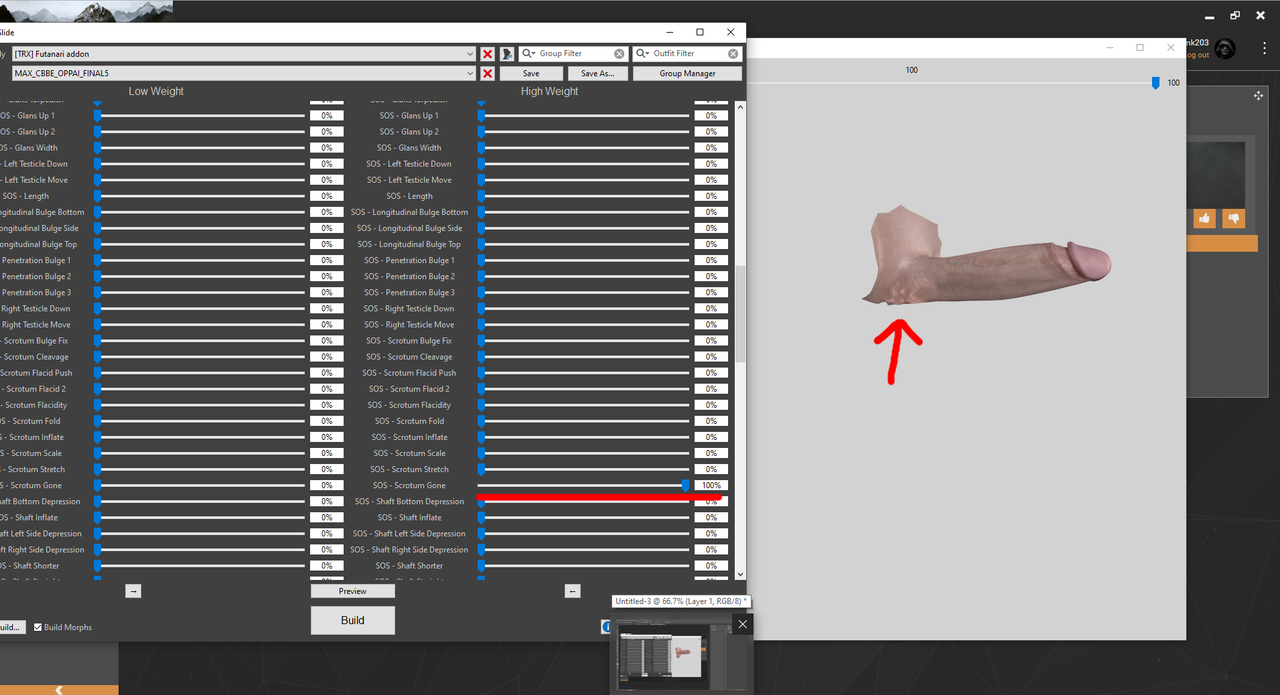
Task: Close the Photoshop taskbar thumbnail preview
Action: point(742,624)
